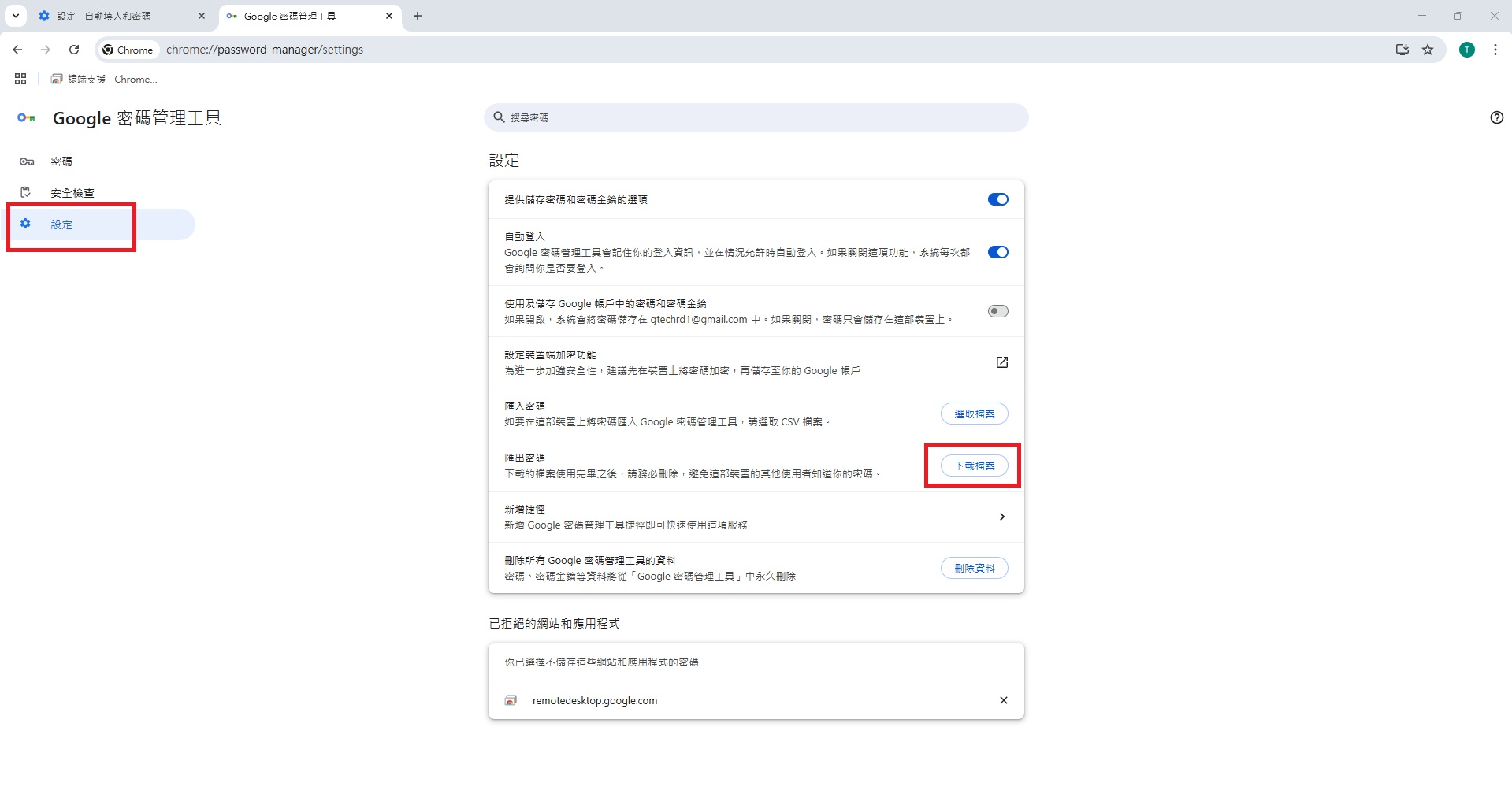The image size is (1512, 805).
Task: Open the Chrome three-dot menu
Action: [x=1495, y=49]
